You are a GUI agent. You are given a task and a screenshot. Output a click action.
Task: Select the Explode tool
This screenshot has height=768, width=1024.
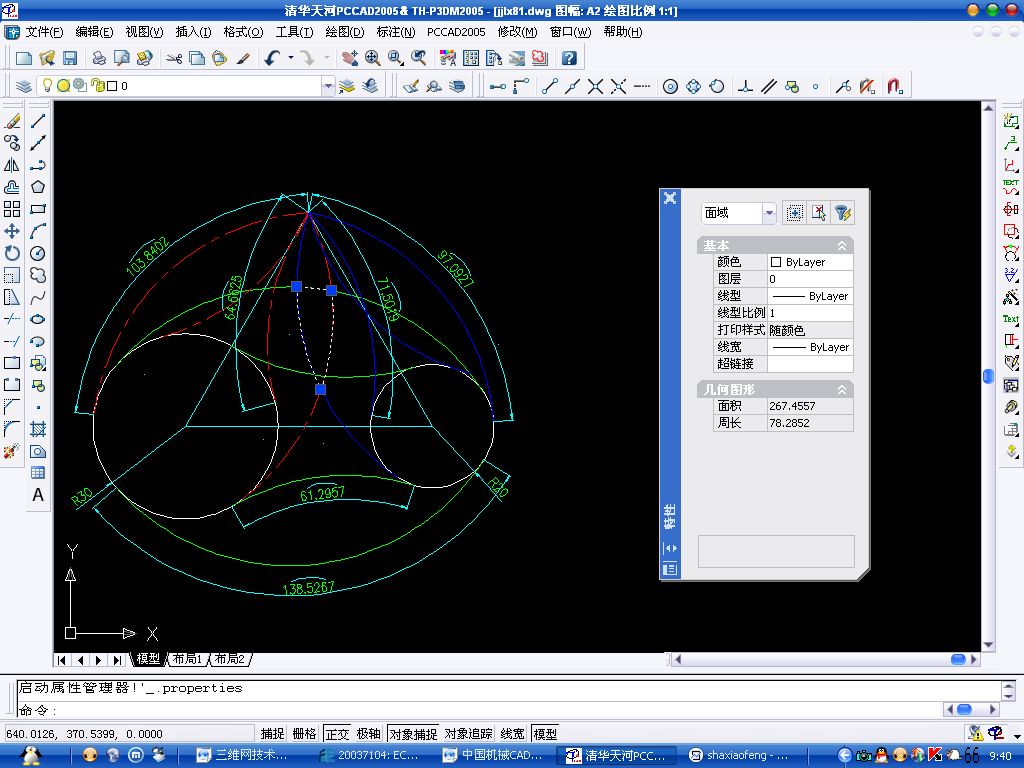click(12, 451)
